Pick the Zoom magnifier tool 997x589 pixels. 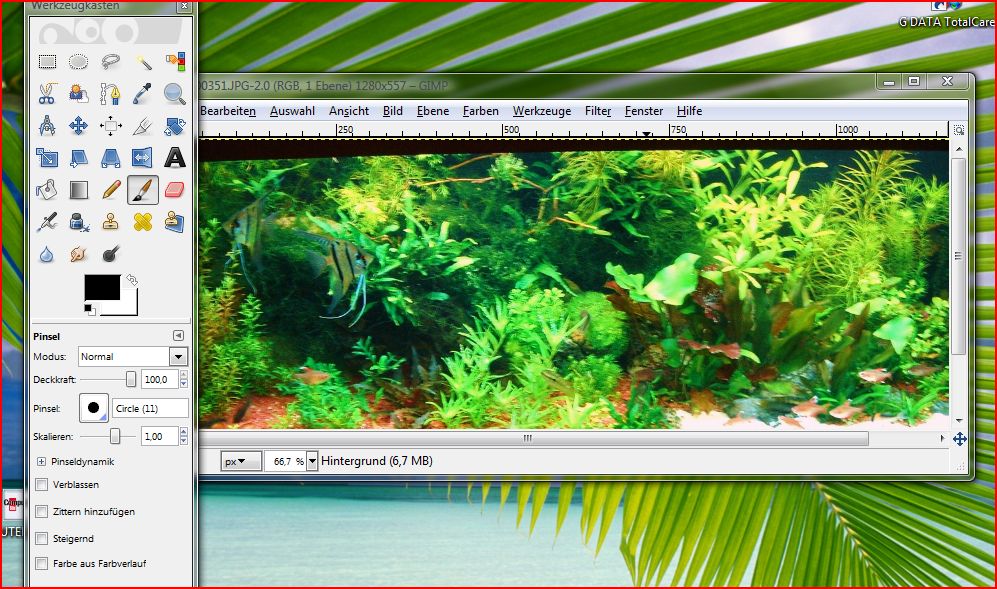(175, 94)
